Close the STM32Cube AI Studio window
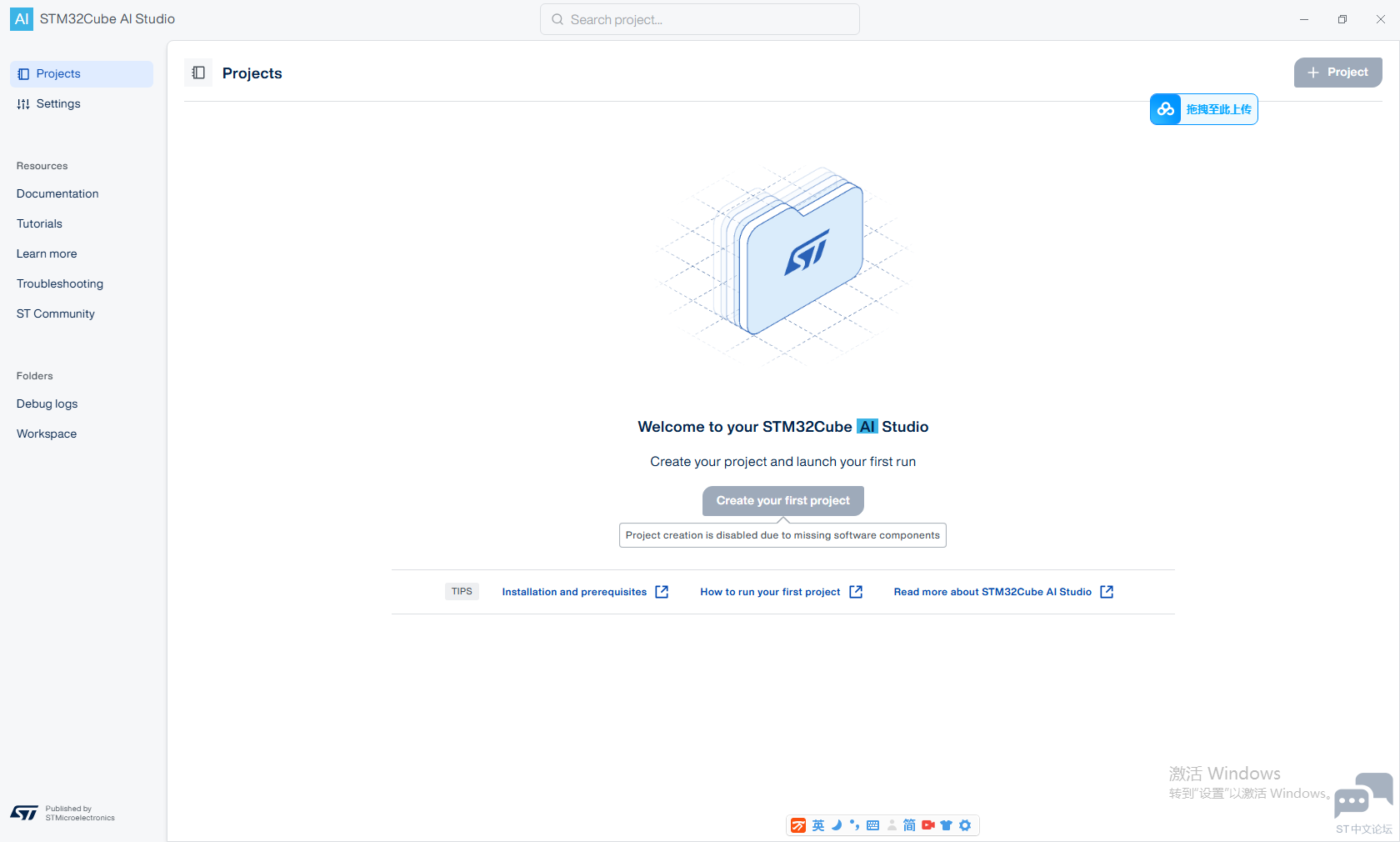Image resolution: width=1400 pixels, height=842 pixels. pyautogui.click(x=1381, y=19)
